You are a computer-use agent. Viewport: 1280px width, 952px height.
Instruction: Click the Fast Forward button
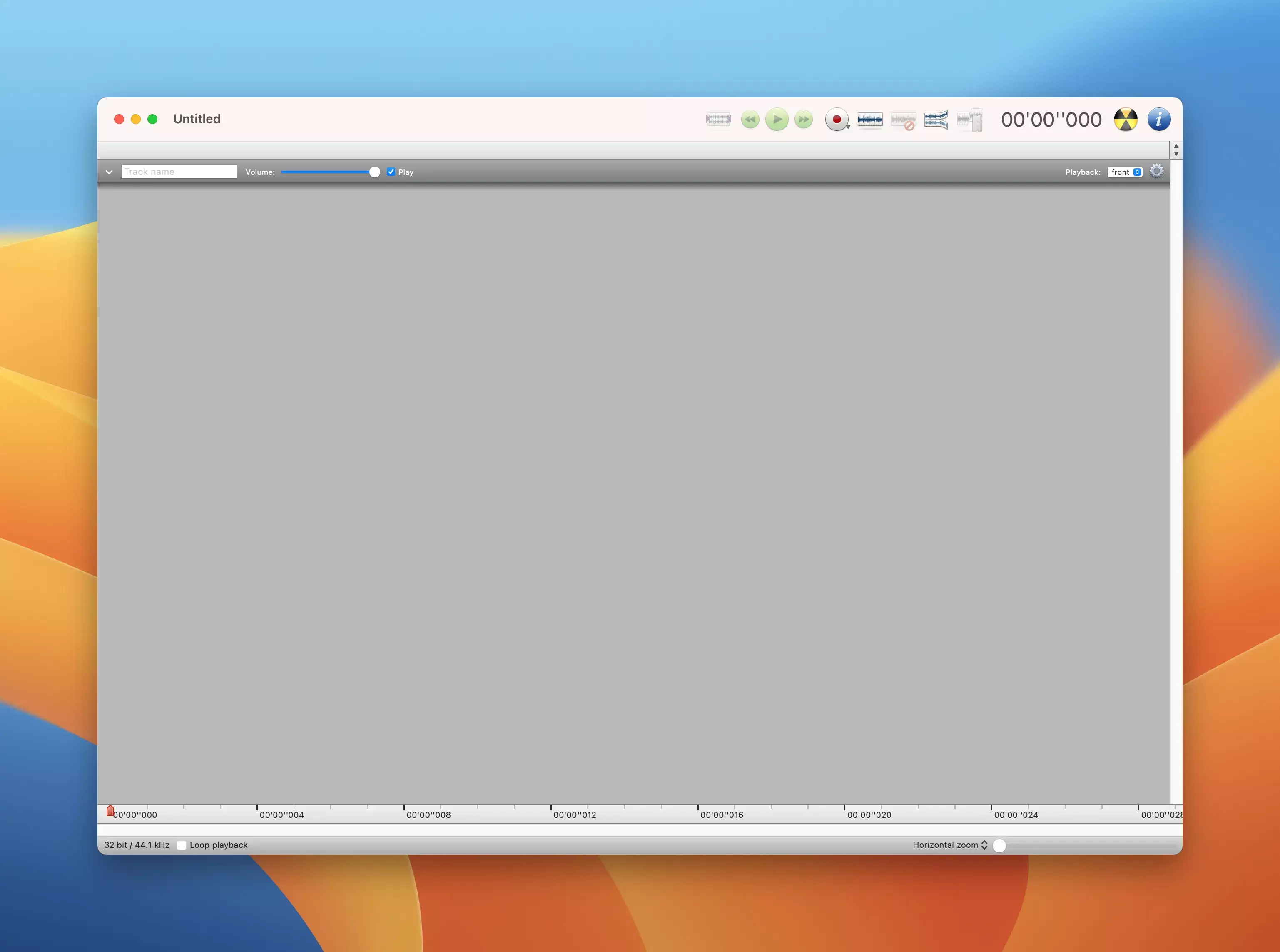[x=804, y=119]
